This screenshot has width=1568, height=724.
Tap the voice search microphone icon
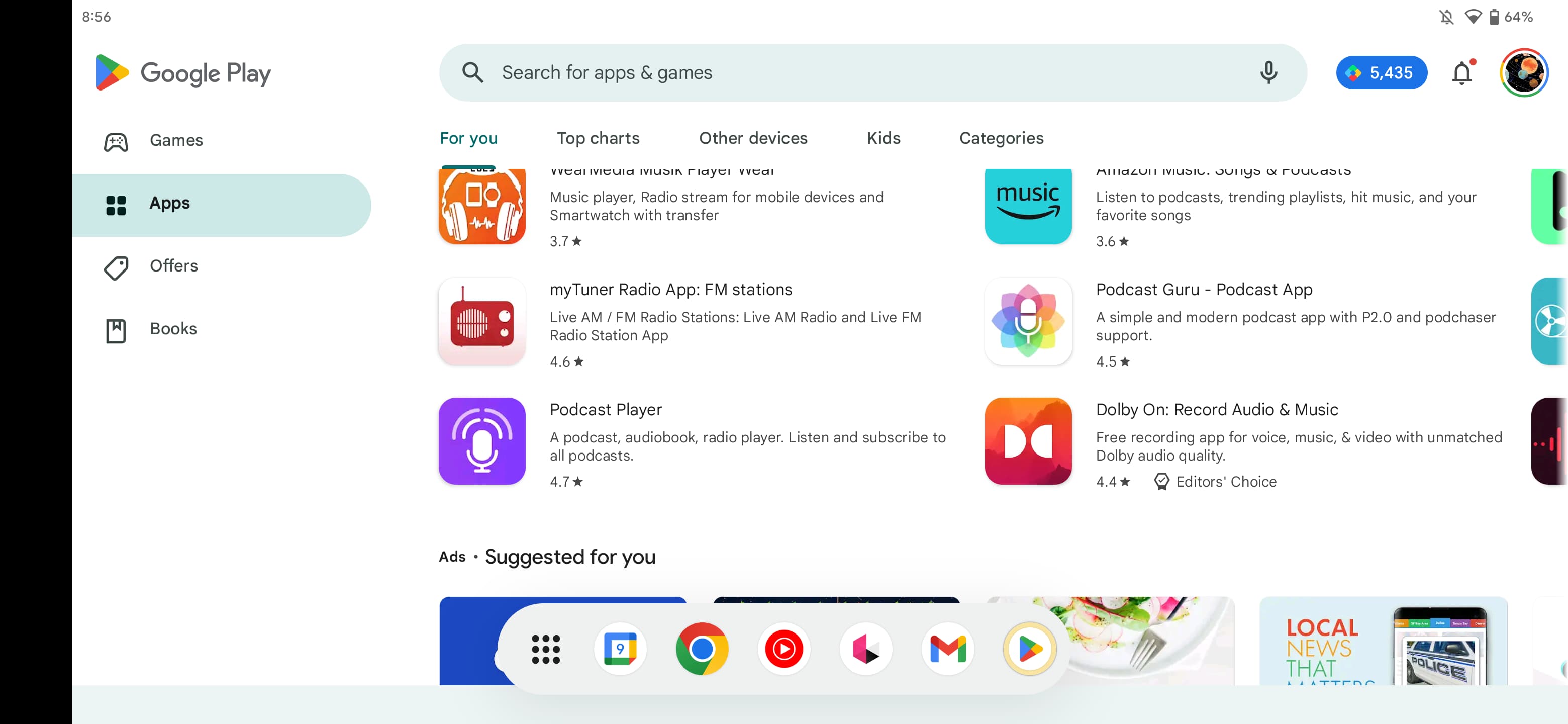[x=1268, y=72]
